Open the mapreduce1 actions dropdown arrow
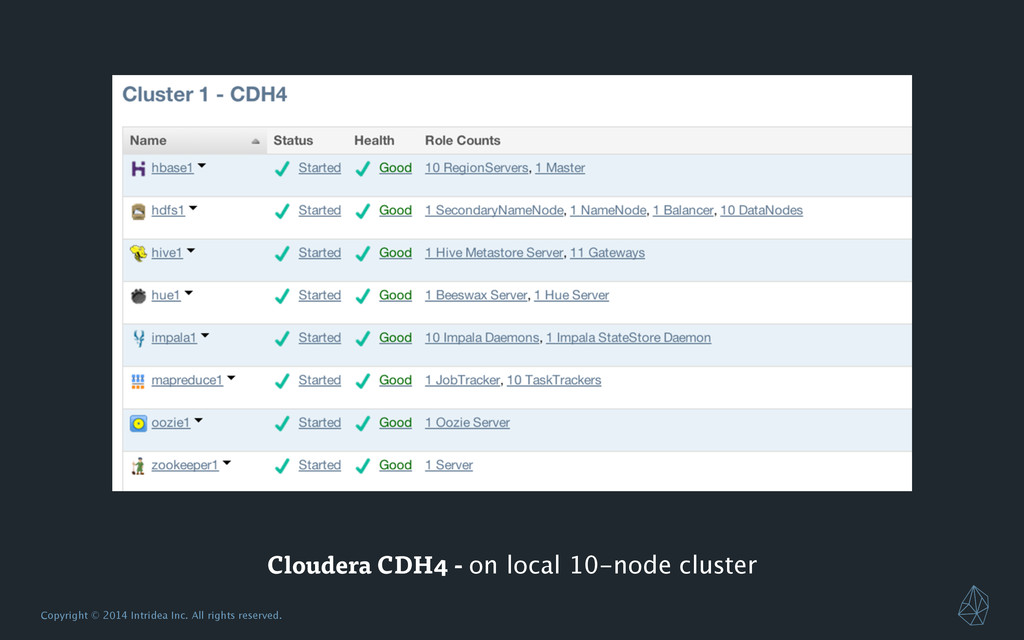 click(231, 378)
